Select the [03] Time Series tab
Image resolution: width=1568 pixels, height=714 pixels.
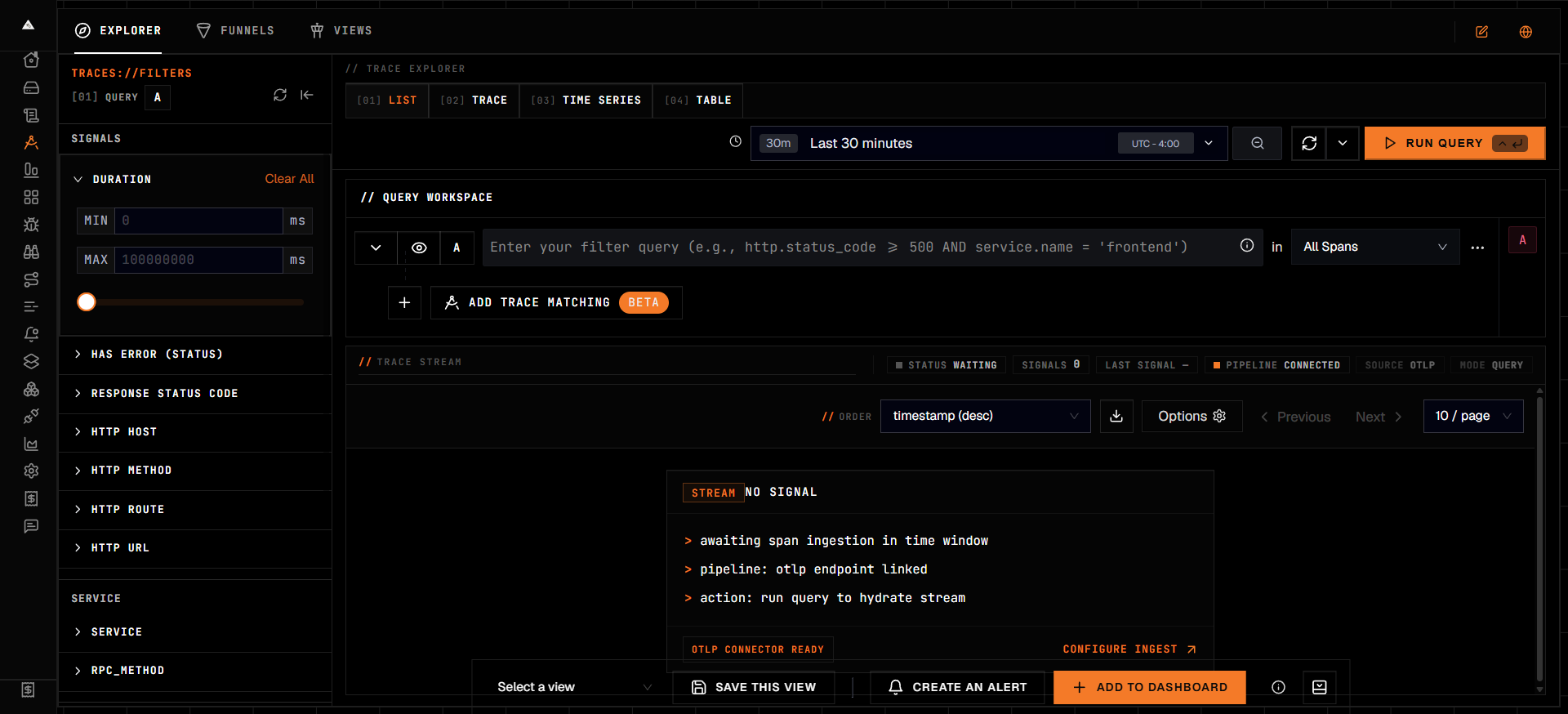point(586,100)
